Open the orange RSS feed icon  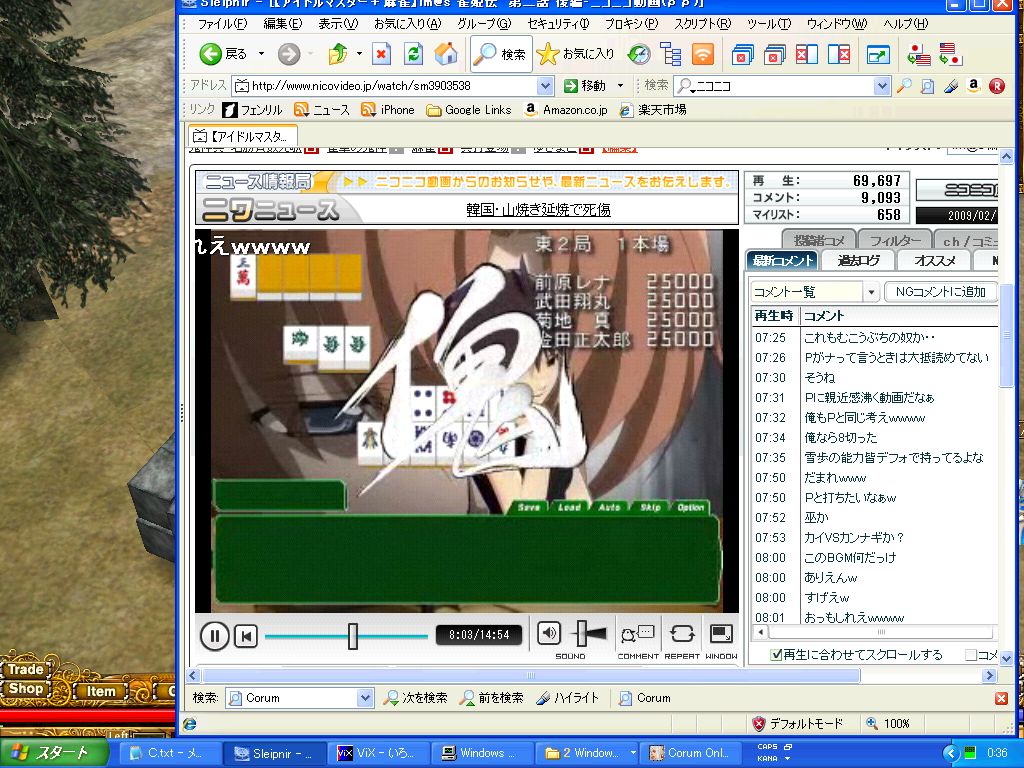point(703,54)
